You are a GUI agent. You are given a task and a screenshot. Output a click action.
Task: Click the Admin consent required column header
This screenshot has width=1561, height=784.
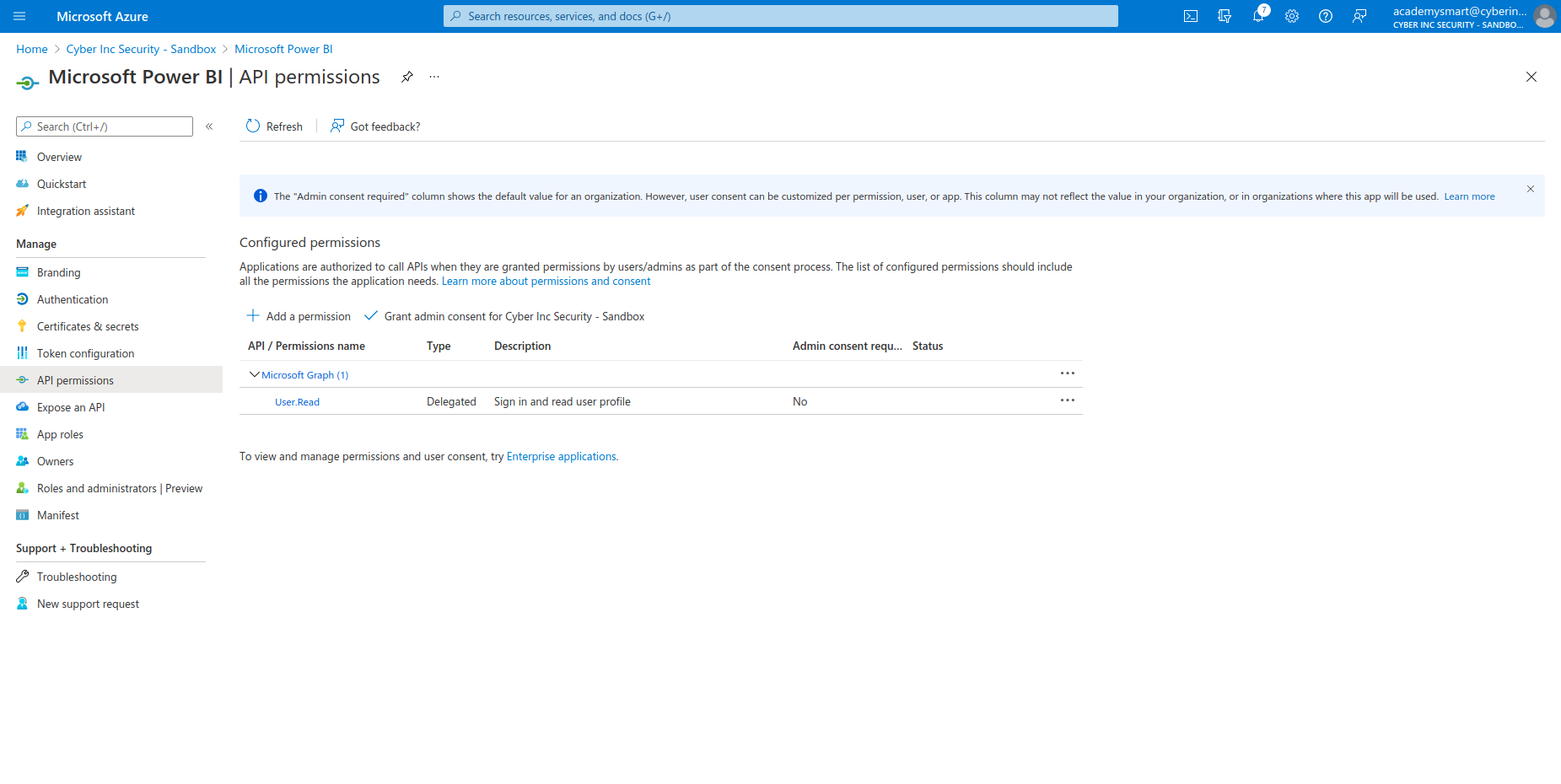[847, 346]
